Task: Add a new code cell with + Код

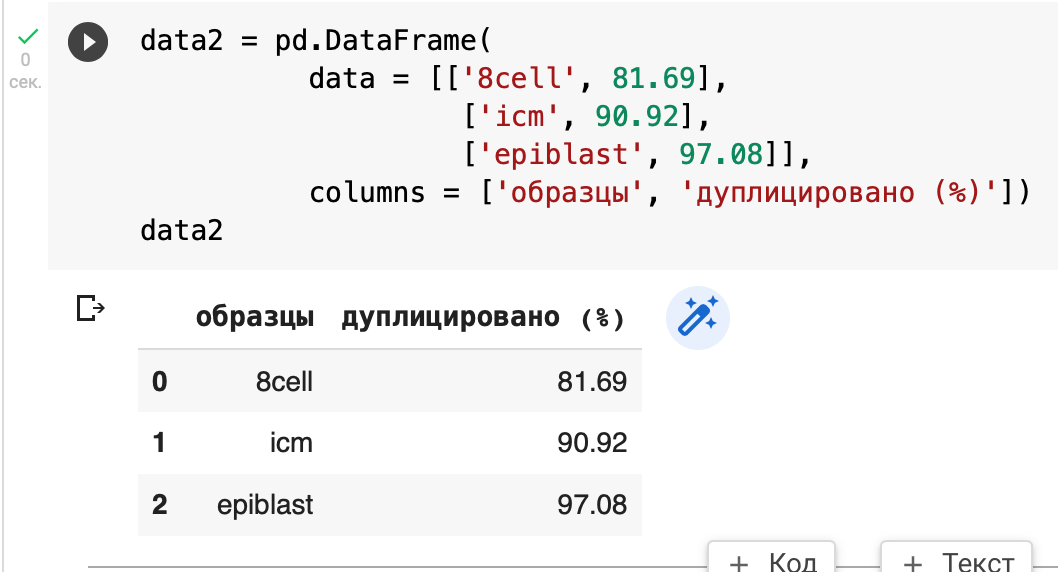Action: tap(772, 559)
